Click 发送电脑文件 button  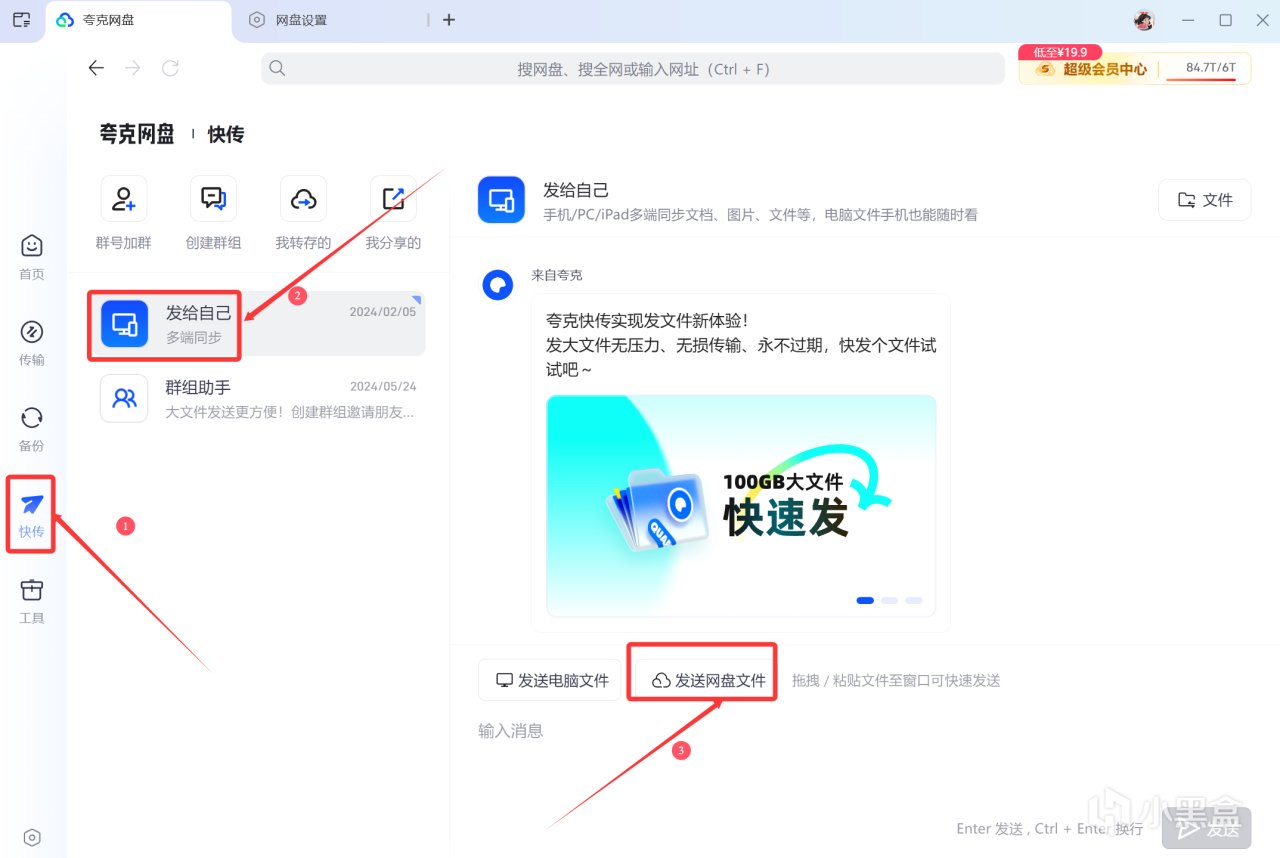[550, 680]
